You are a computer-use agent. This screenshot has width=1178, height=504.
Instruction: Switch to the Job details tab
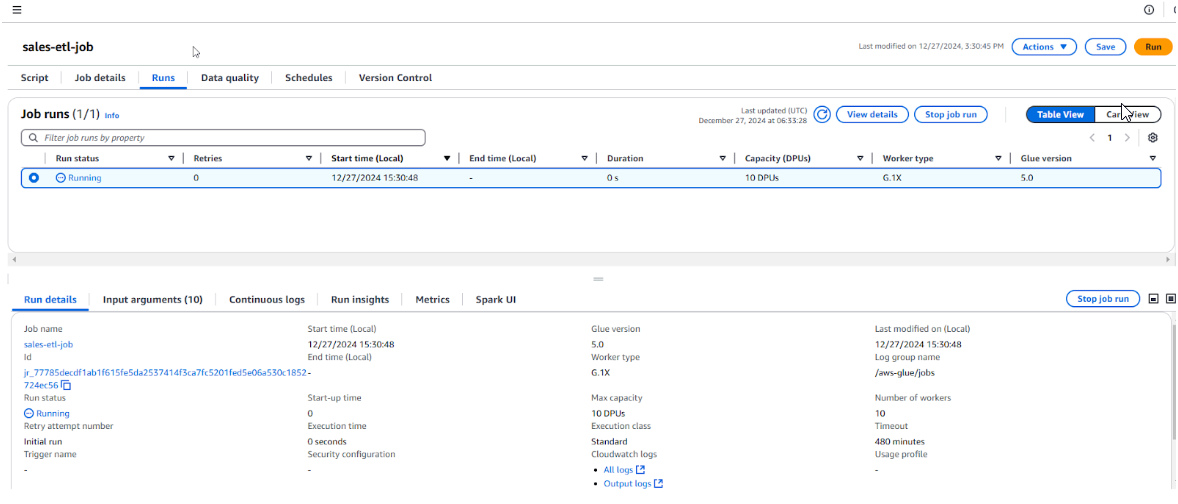pos(100,78)
